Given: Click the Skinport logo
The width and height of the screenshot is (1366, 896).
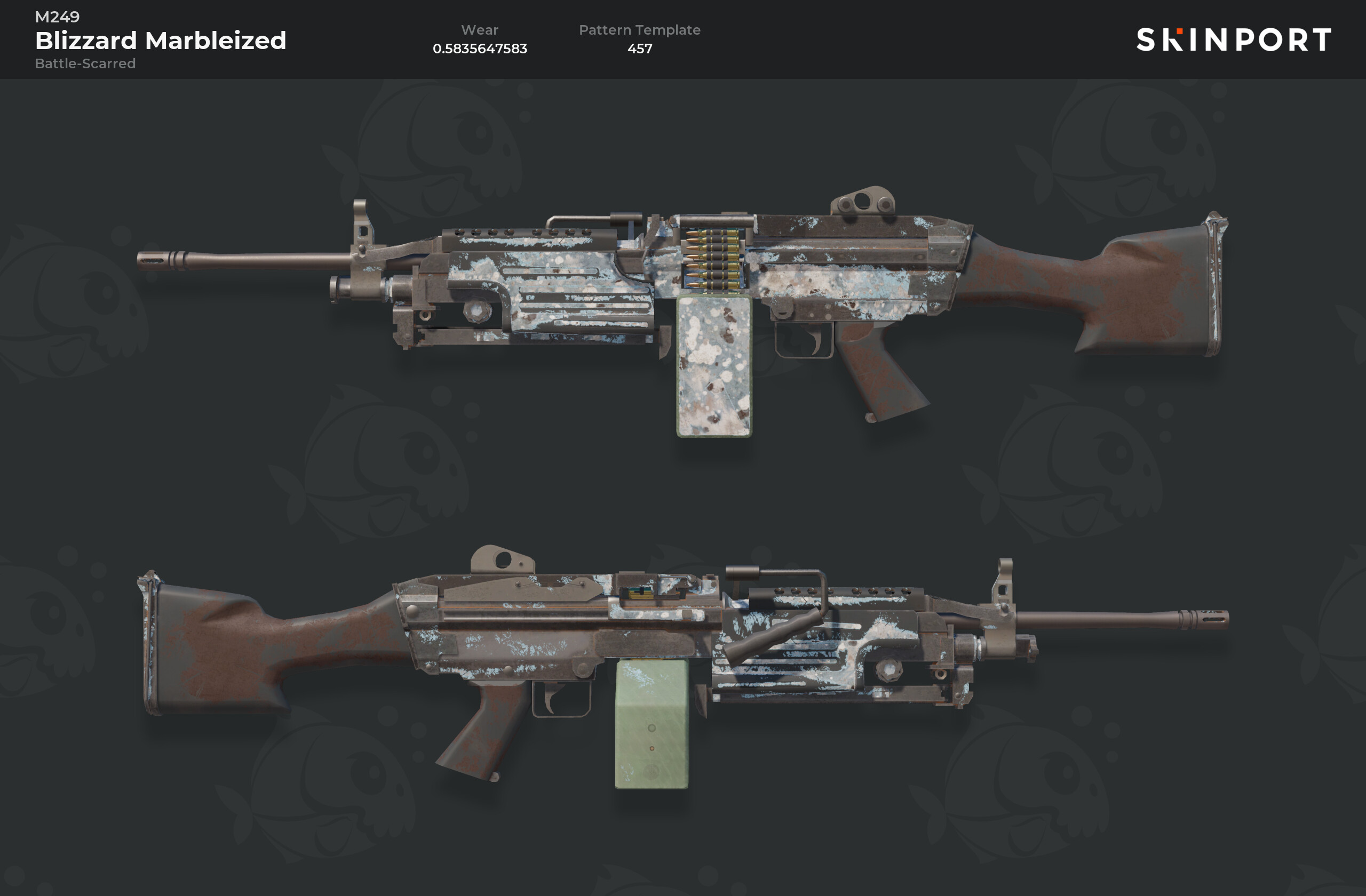Looking at the screenshot, I should point(1234,39).
